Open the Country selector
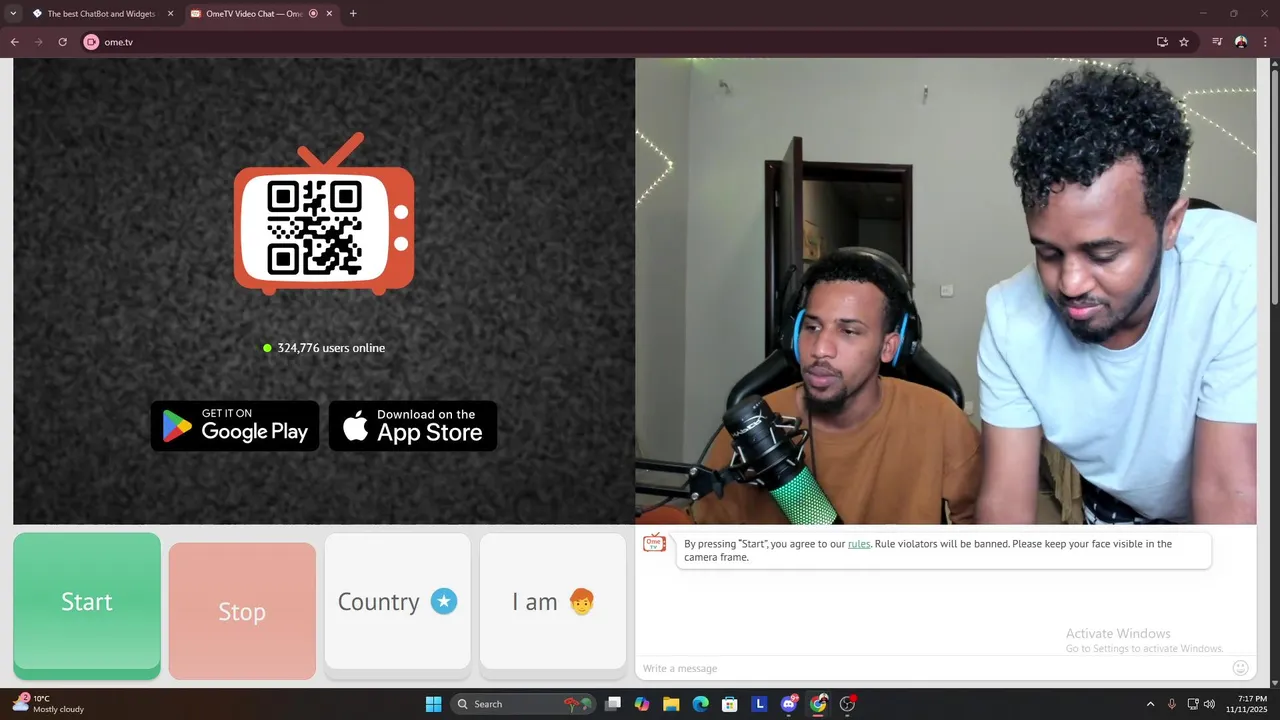This screenshot has height=720, width=1280. (x=397, y=601)
